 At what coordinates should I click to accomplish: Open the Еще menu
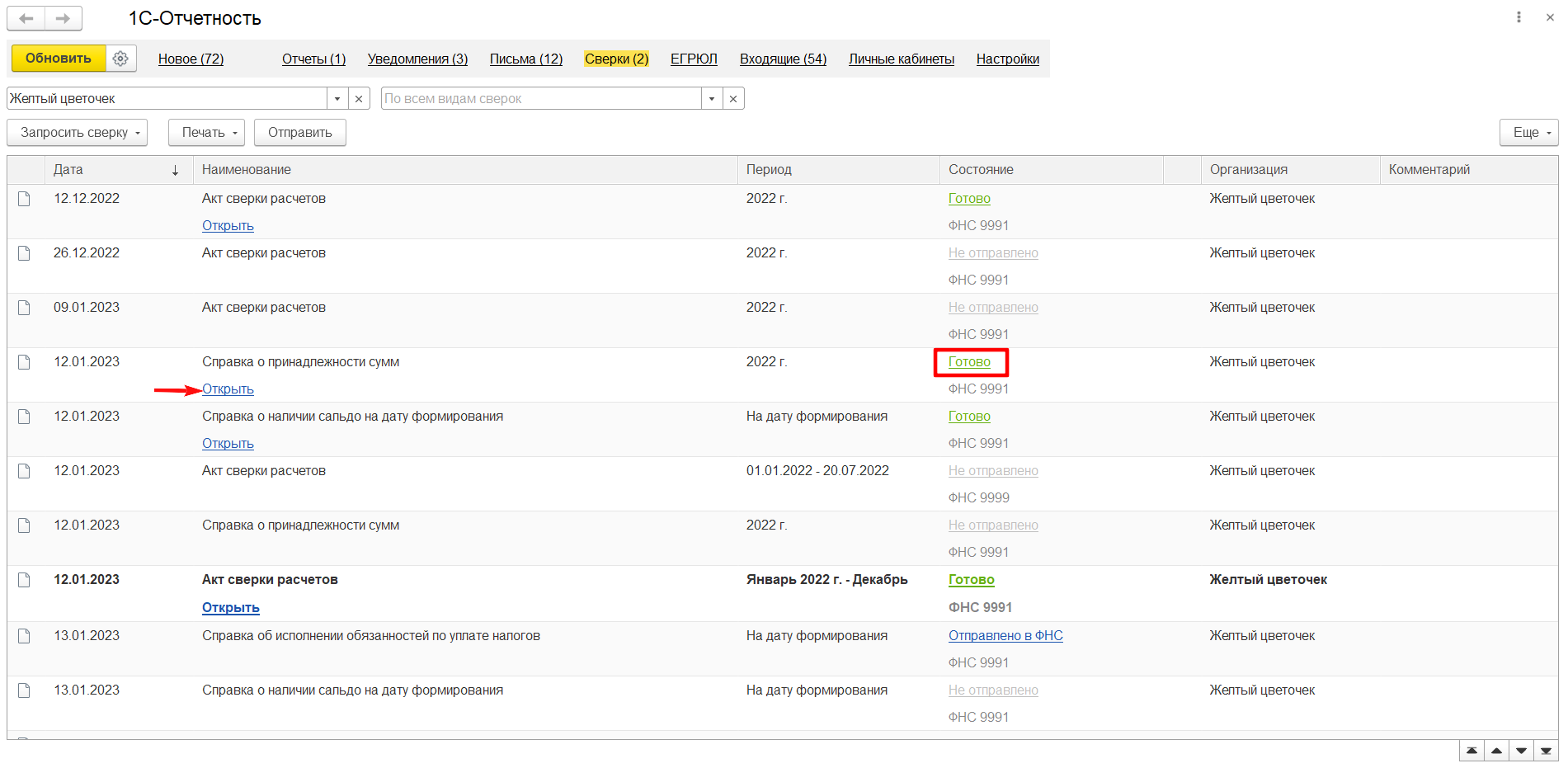(1529, 133)
